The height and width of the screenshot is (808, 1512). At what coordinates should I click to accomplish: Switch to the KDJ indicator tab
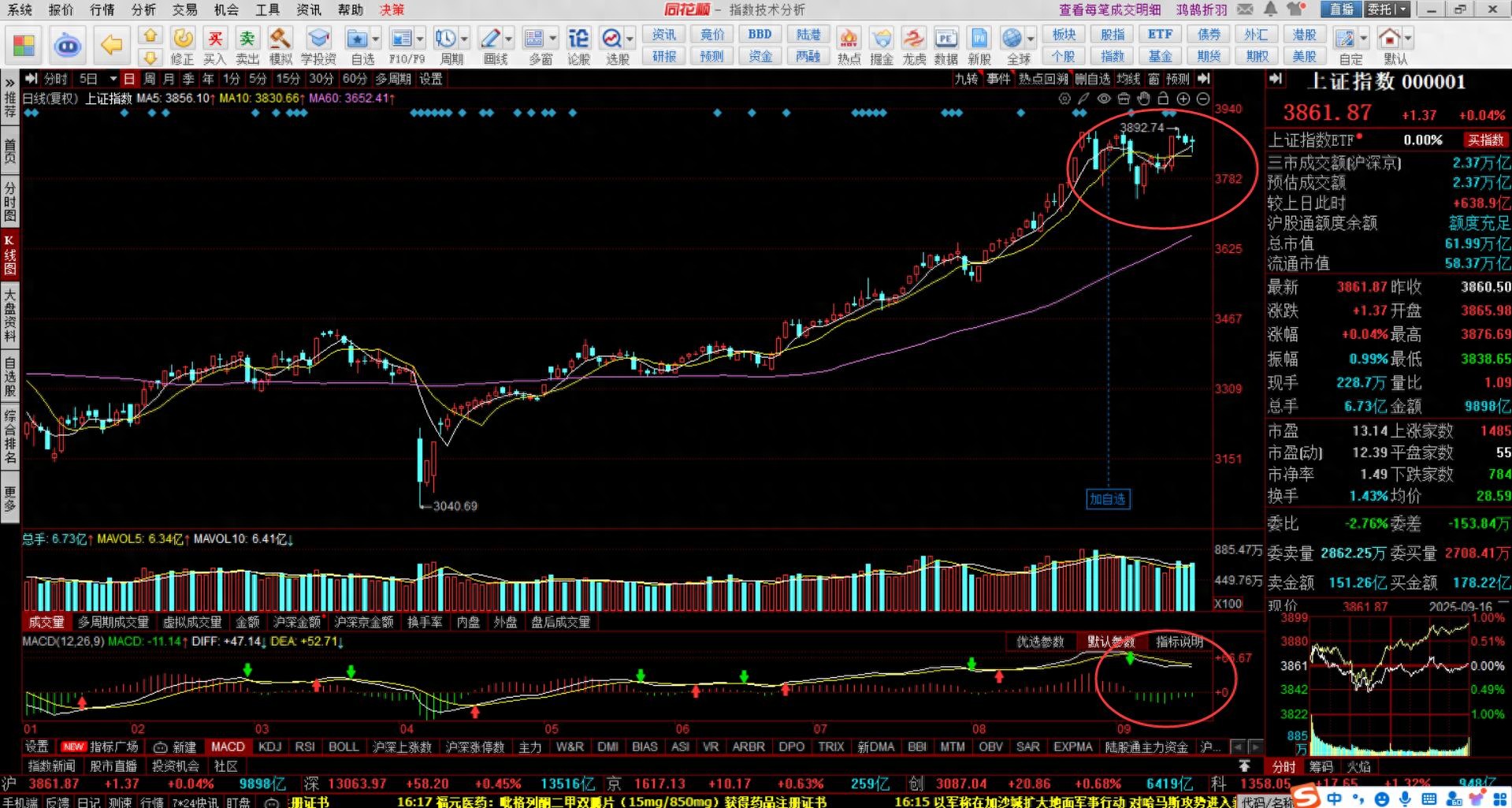269,747
